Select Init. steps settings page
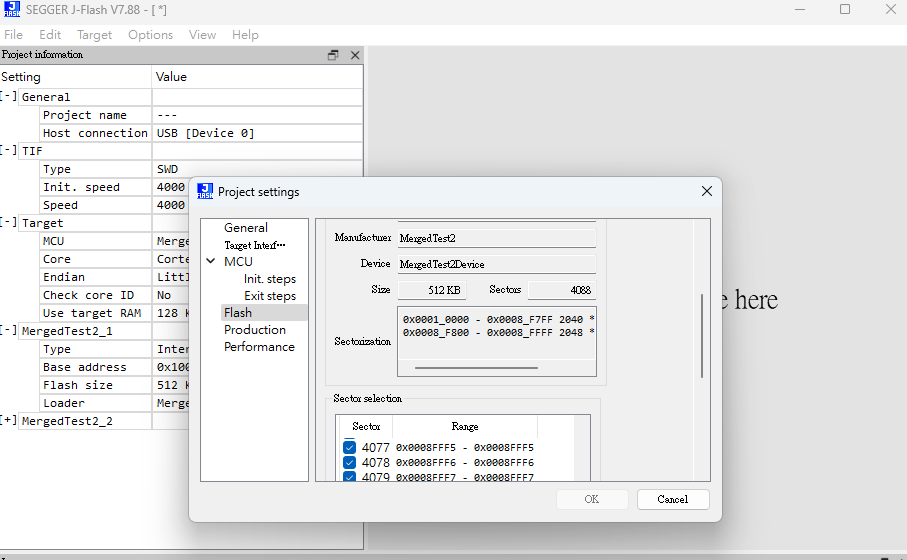907x560 pixels. point(270,279)
